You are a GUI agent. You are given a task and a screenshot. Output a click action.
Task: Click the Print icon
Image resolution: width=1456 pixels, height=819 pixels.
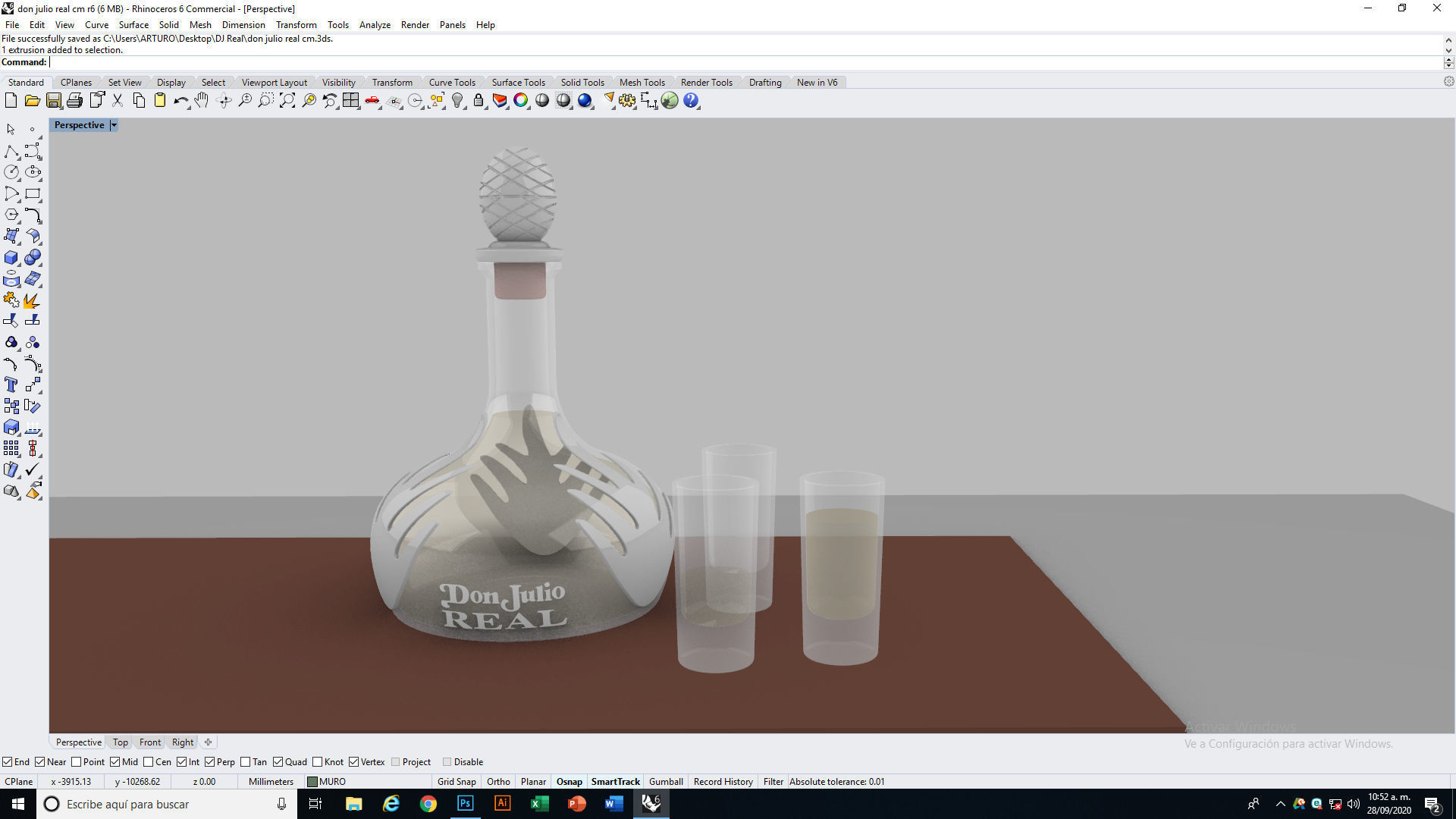point(74,100)
